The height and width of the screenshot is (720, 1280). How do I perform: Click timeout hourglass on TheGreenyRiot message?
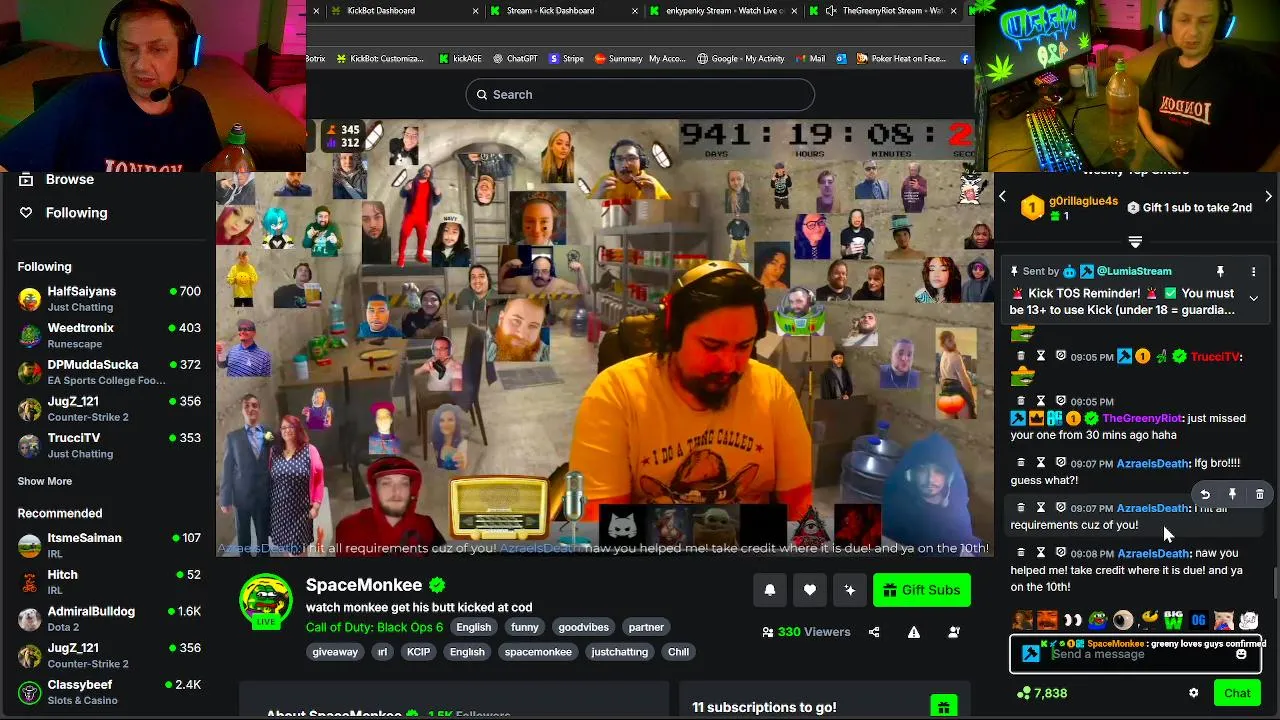click(1041, 401)
